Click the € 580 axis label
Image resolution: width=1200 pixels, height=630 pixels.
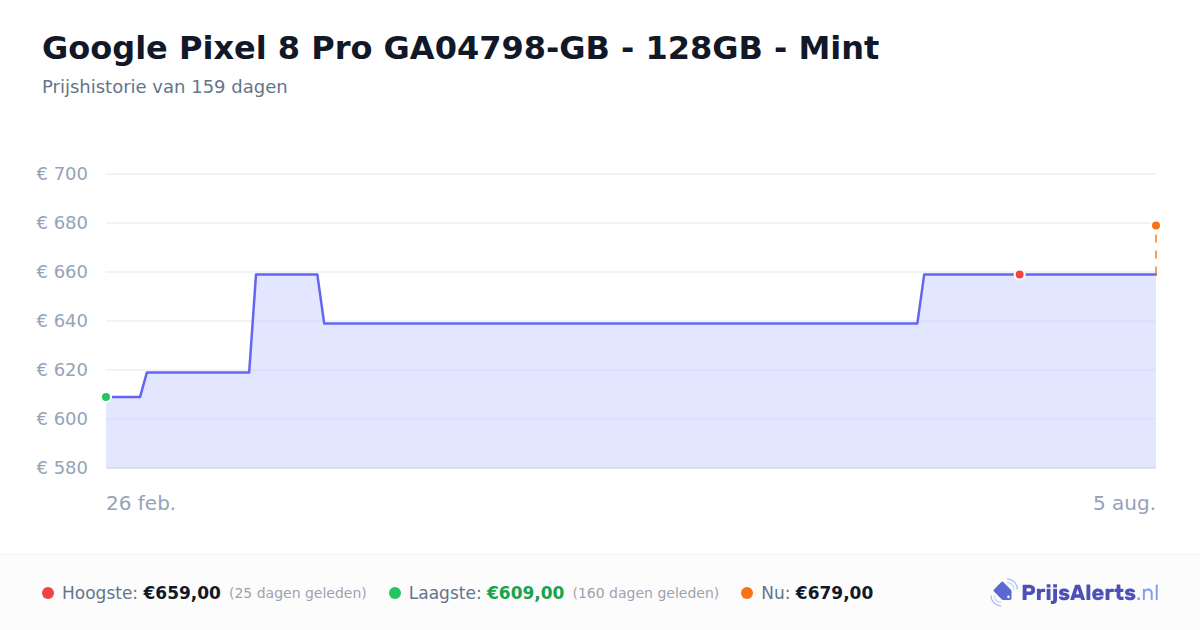(x=62, y=468)
